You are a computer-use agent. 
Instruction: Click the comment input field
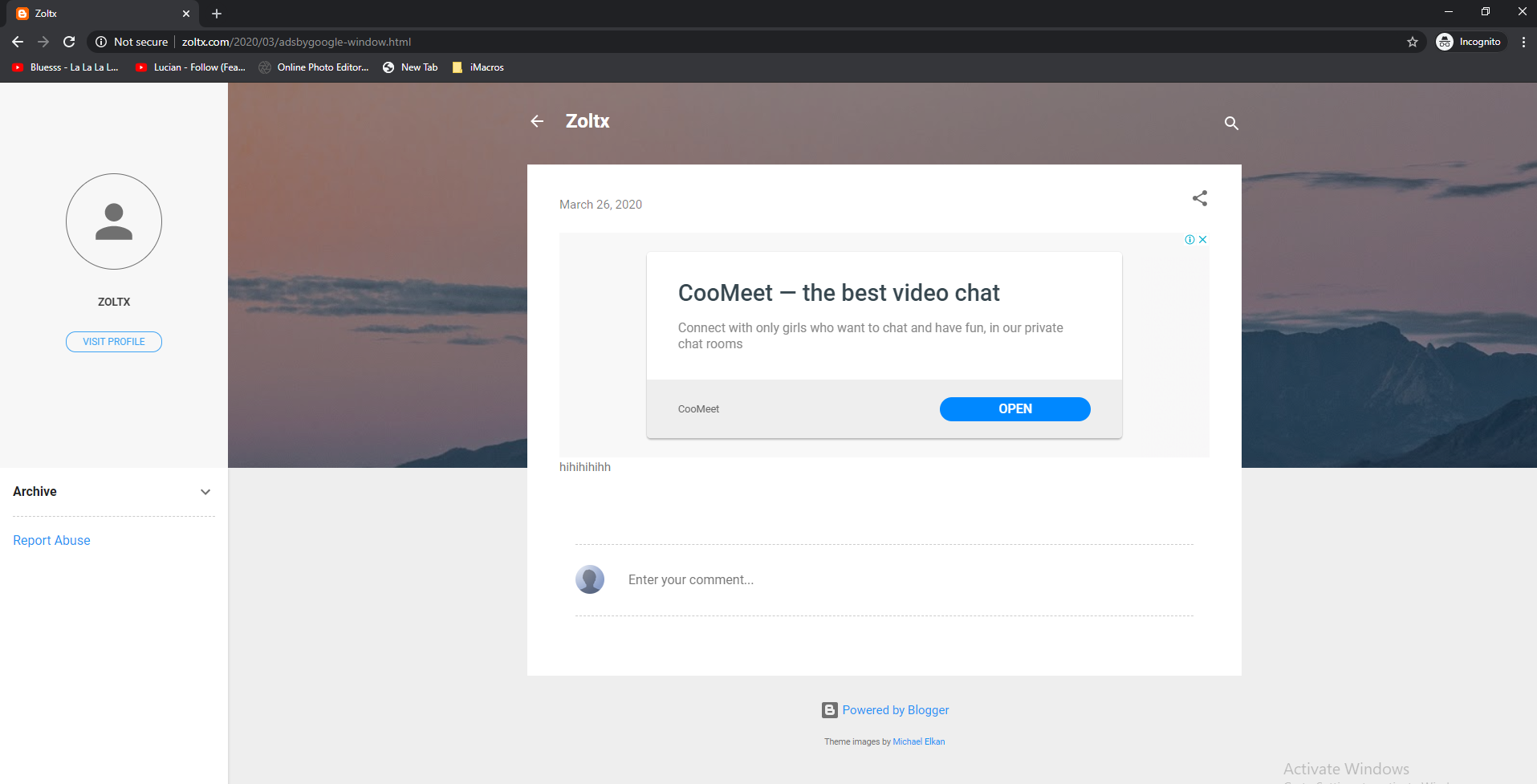pyautogui.click(x=910, y=580)
